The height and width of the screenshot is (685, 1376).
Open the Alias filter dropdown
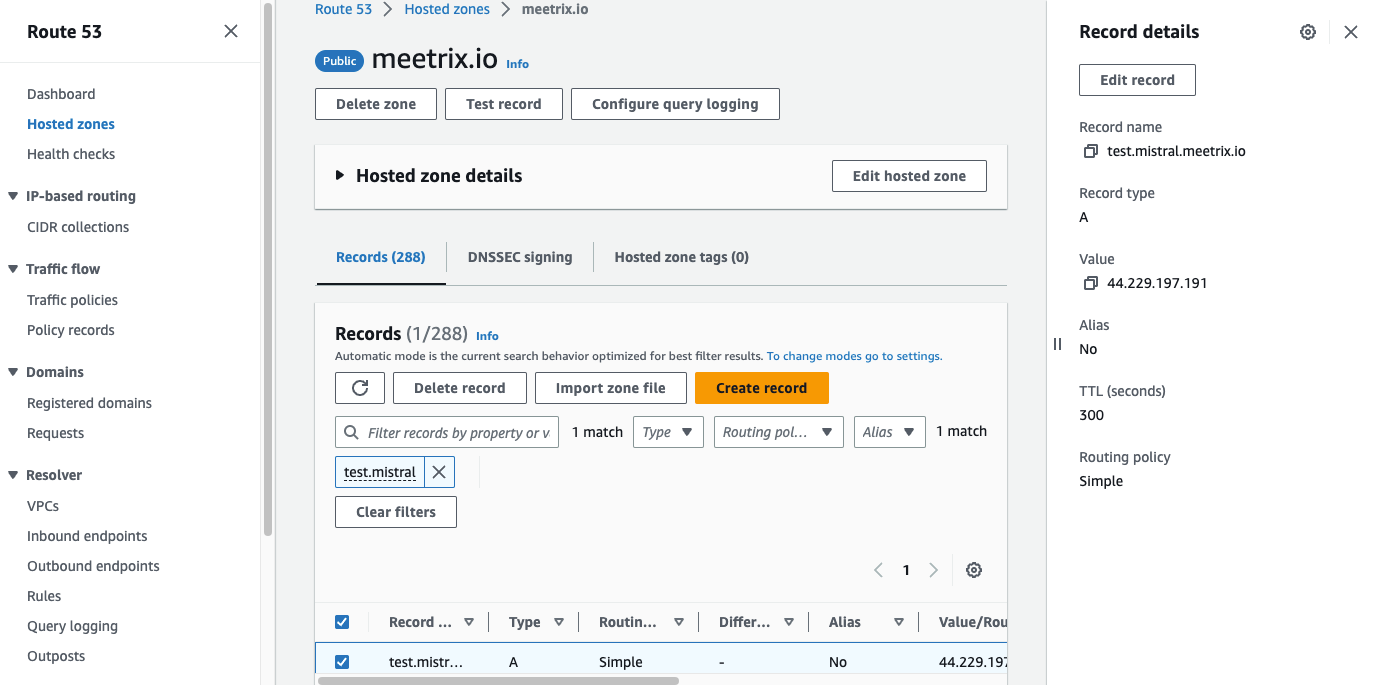pos(890,432)
